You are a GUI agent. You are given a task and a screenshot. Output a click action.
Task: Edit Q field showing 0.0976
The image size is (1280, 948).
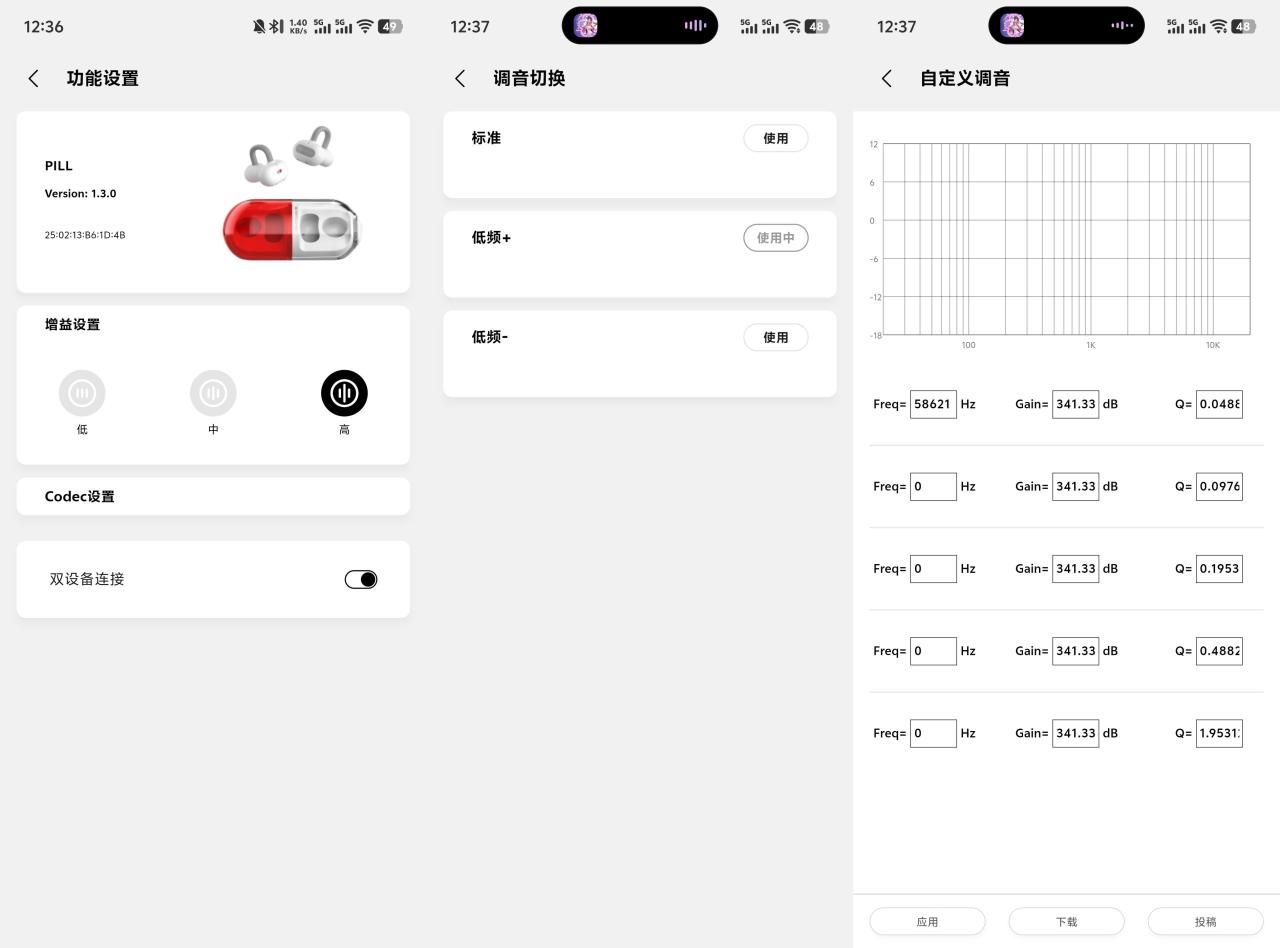coord(1219,486)
